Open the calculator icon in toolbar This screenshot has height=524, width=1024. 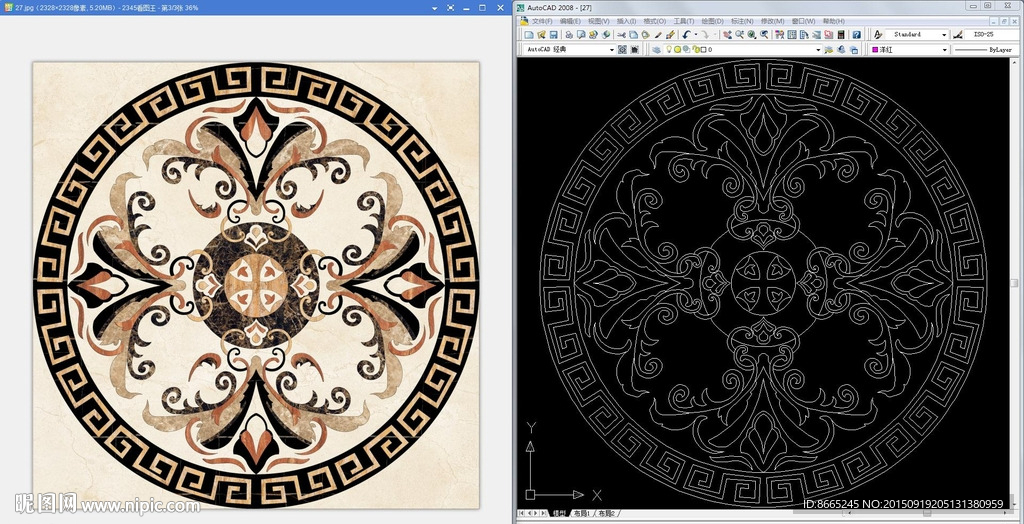pyautogui.click(x=842, y=35)
